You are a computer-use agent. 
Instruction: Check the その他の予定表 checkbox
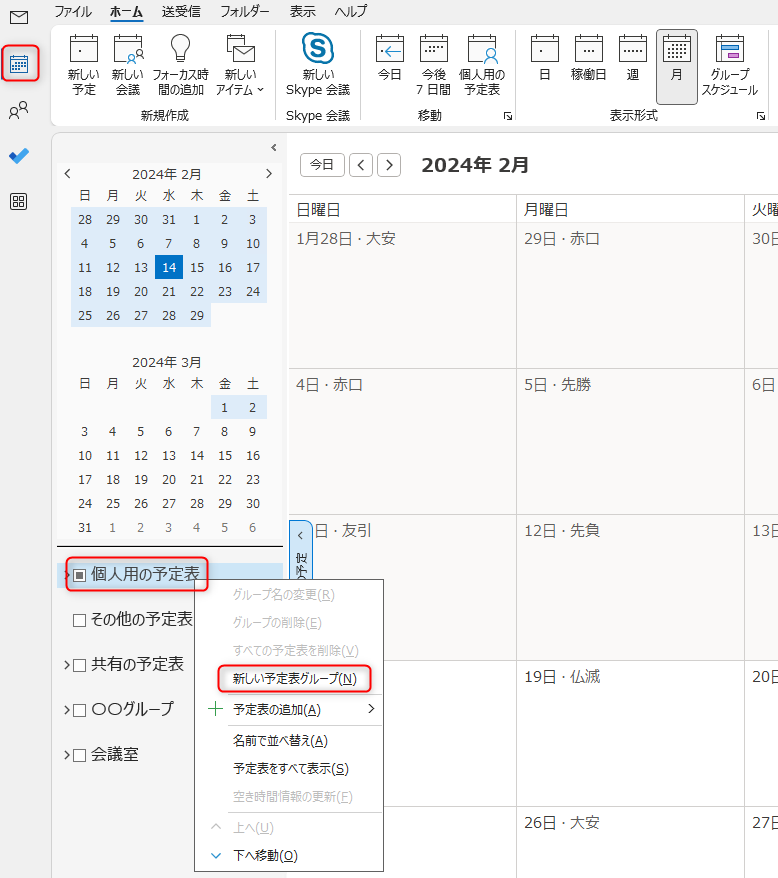click(x=80, y=620)
